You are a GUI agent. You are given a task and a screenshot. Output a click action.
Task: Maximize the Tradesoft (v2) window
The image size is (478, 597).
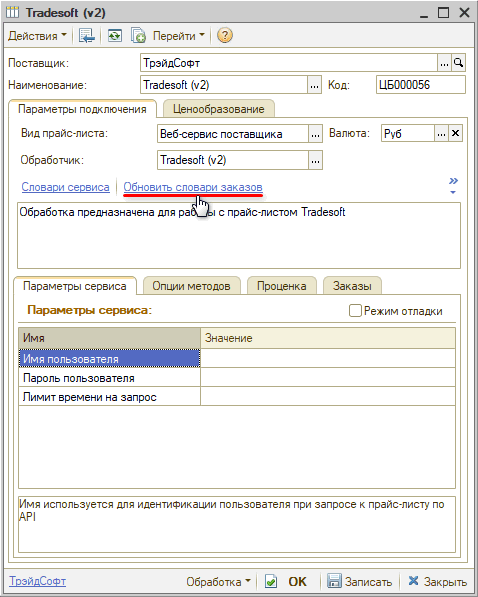click(x=444, y=13)
